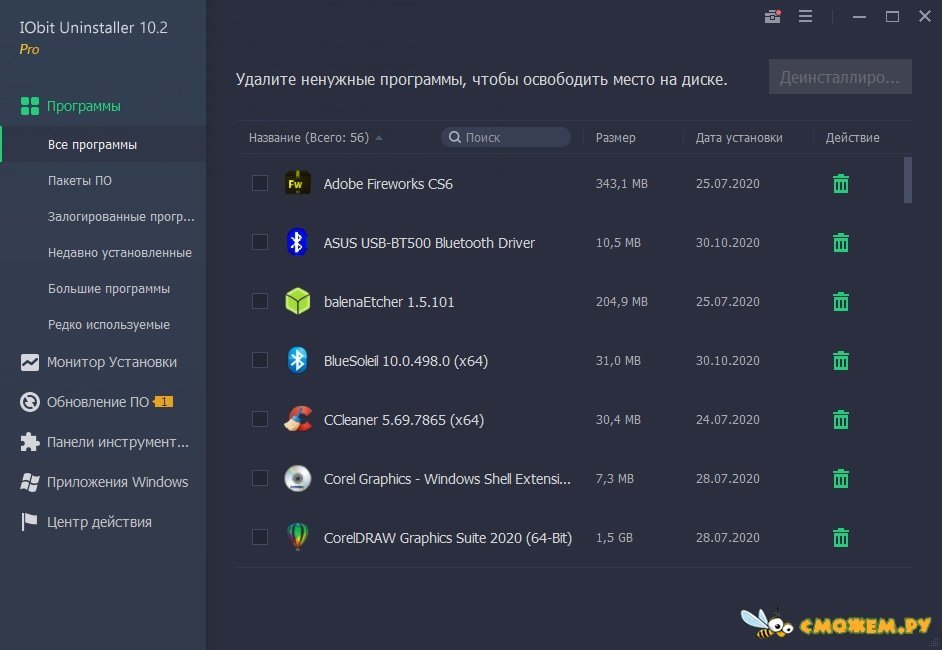Image resolution: width=942 pixels, height=650 pixels.
Task: Open the Пакеты ПО sidebar item
Action: (80, 181)
